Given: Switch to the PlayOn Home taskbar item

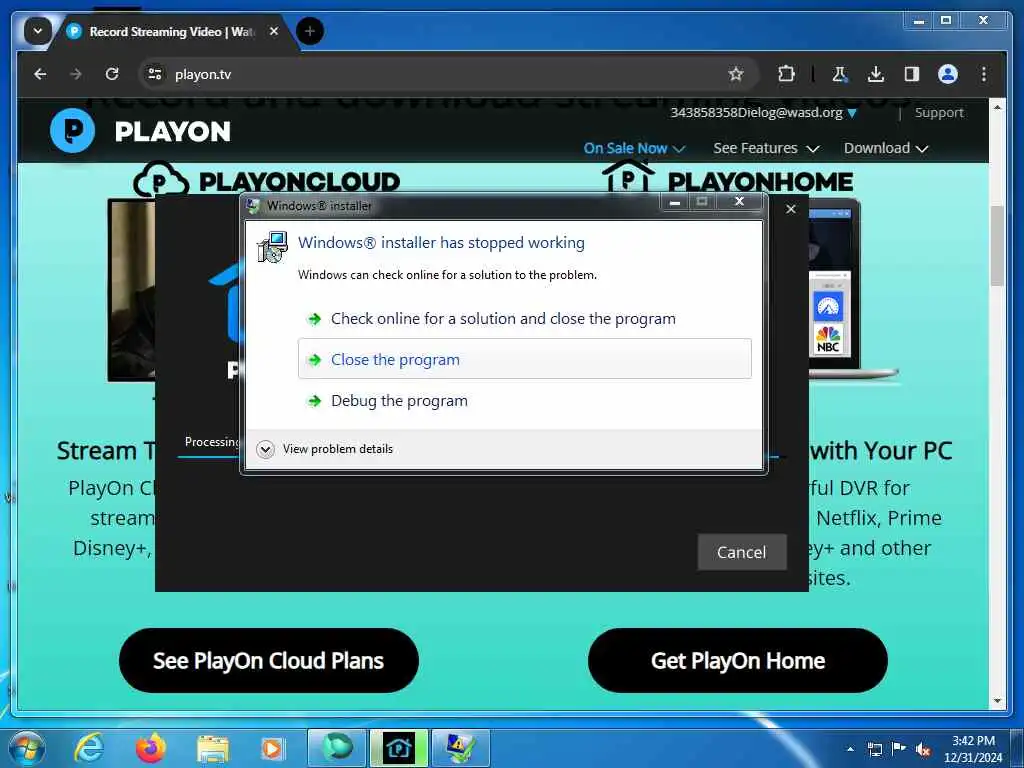Looking at the screenshot, I should [398, 748].
